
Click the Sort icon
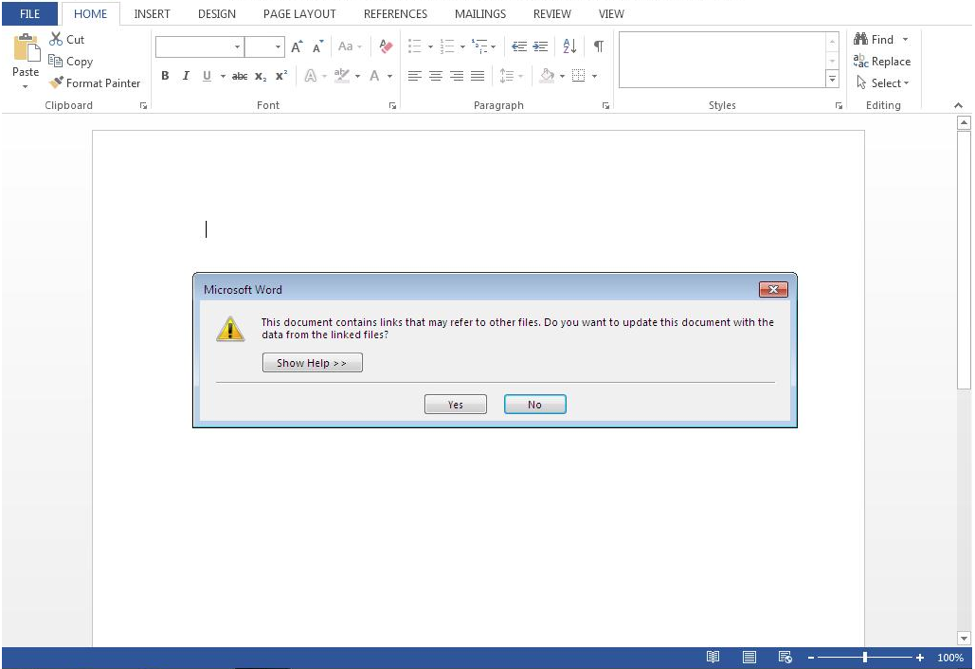pyautogui.click(x=569, y=47)
